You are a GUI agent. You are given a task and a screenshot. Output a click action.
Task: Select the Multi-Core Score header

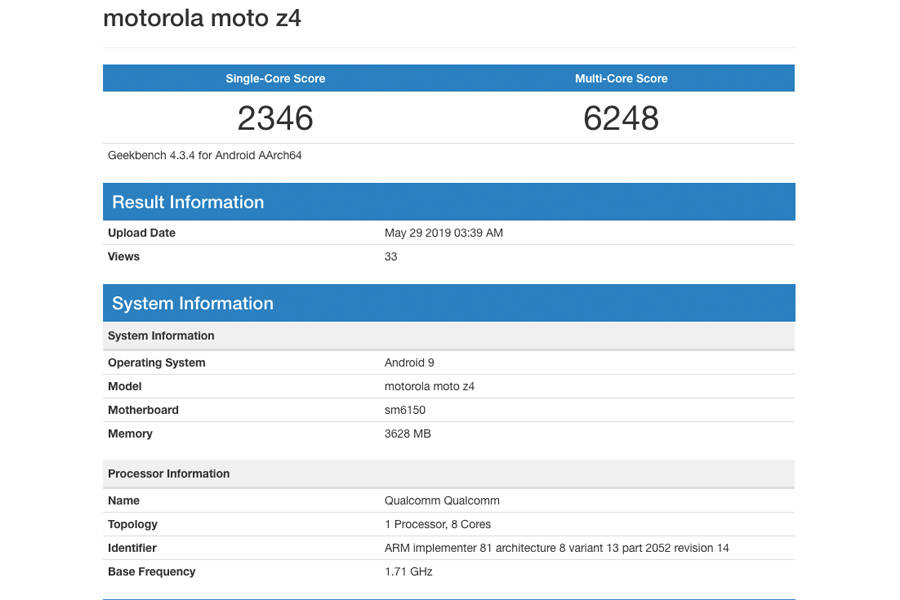[x=622, y=77]
